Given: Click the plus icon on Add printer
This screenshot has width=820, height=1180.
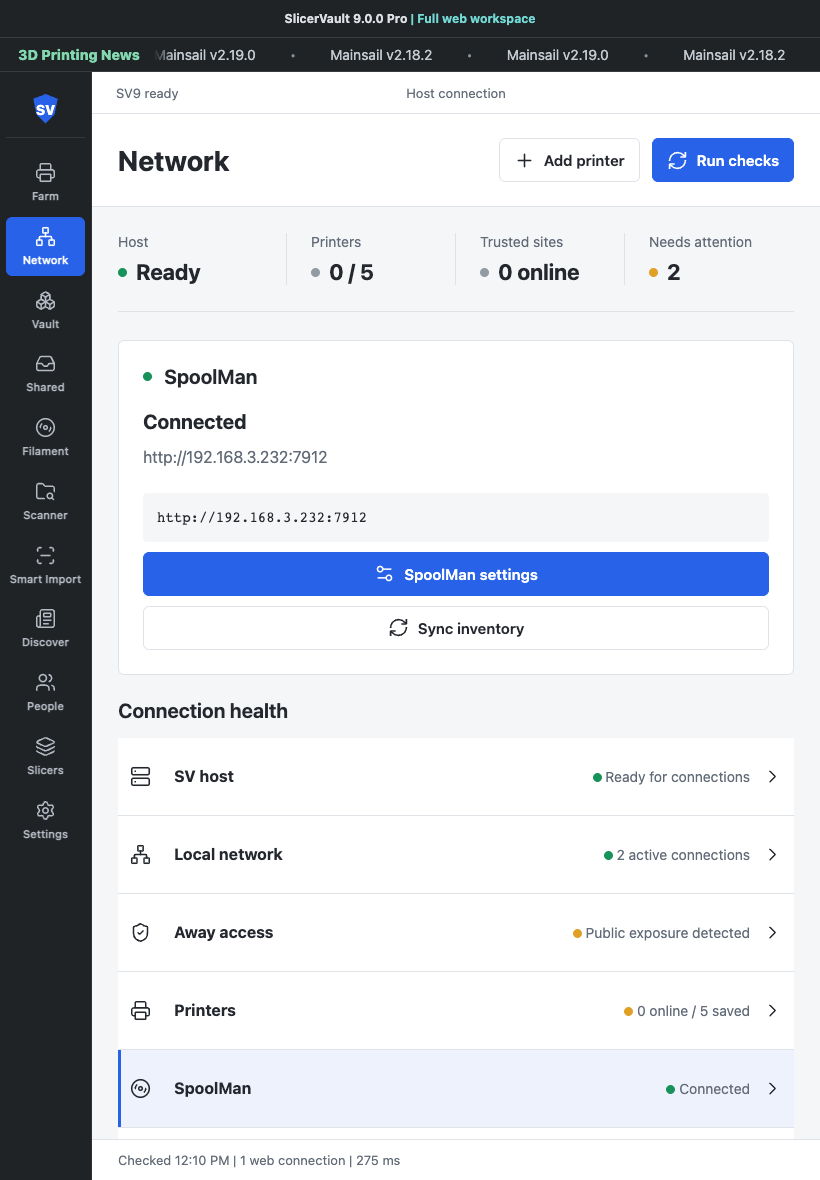Looking at the screenshot, I should coord(524,160).
